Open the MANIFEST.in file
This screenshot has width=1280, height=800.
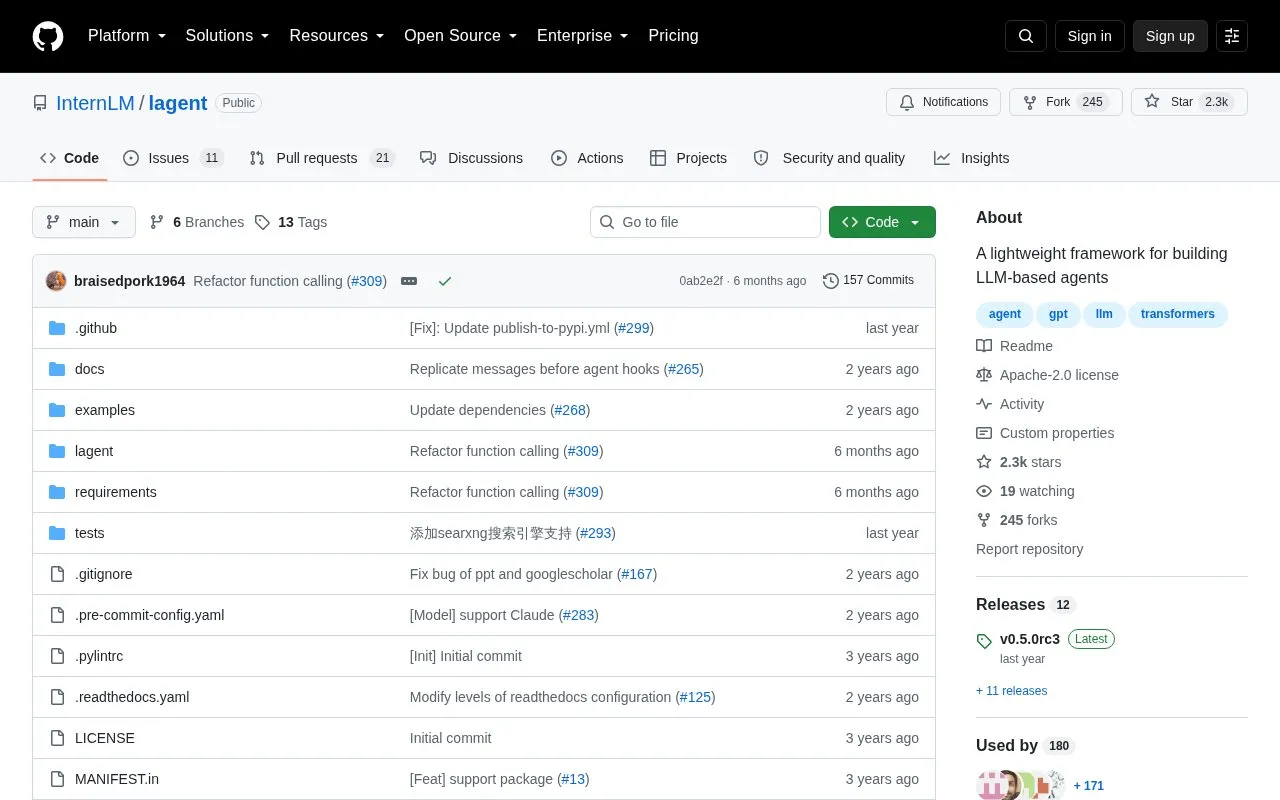pyautogui.click(x=117, y=779)
